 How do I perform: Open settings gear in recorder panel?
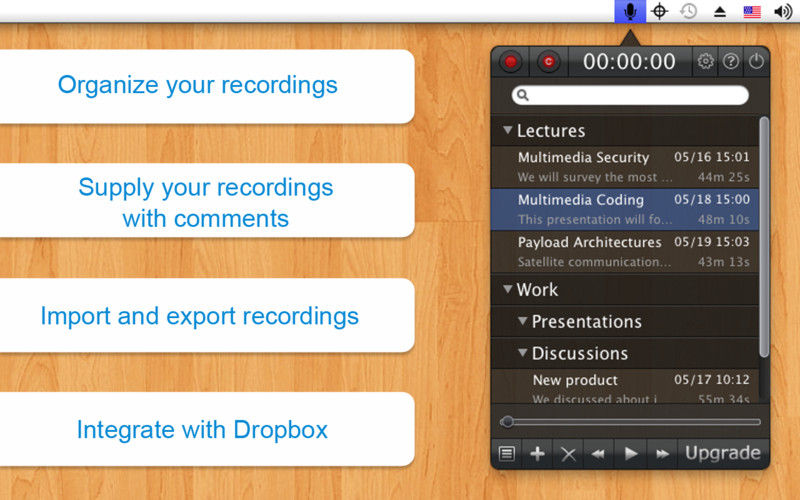(x=706, y=61)
